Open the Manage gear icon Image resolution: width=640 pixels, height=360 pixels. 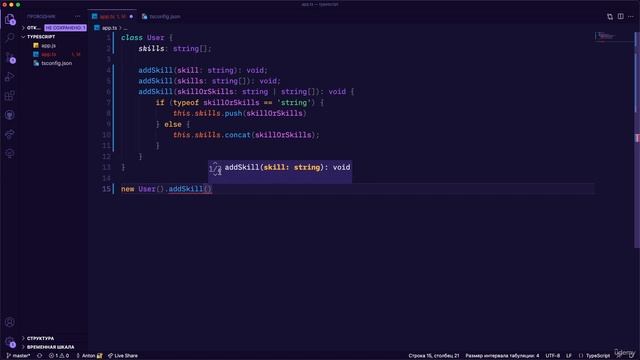coord(10,342)
